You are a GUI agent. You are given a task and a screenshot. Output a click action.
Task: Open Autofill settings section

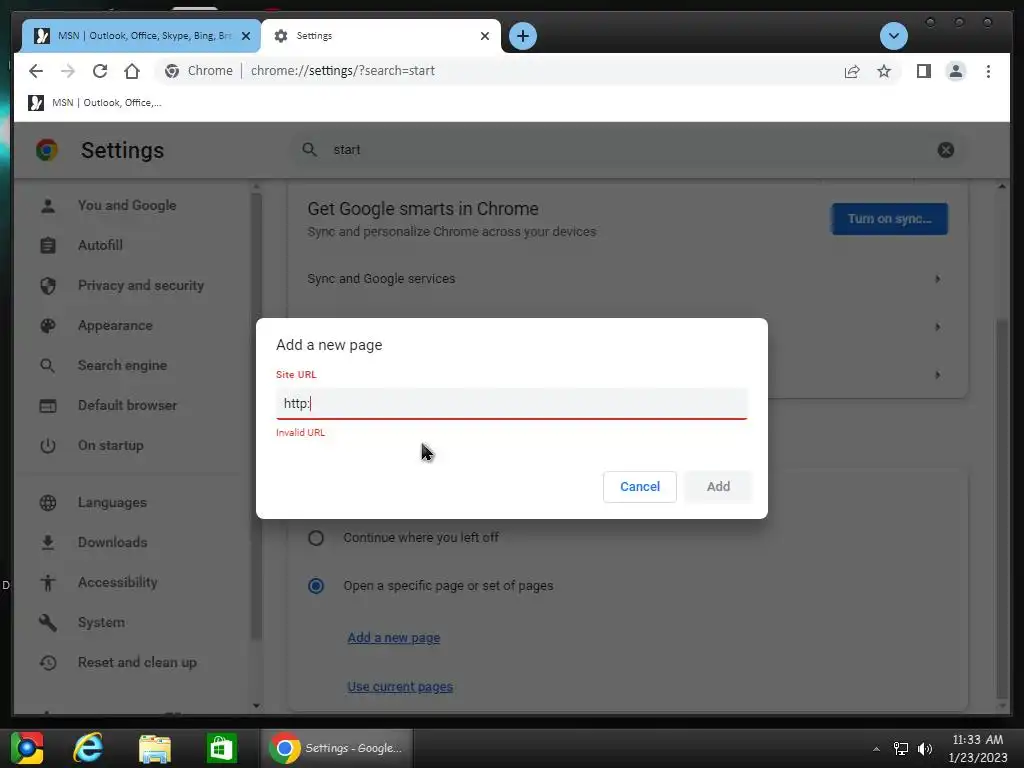tap(100, 246)
